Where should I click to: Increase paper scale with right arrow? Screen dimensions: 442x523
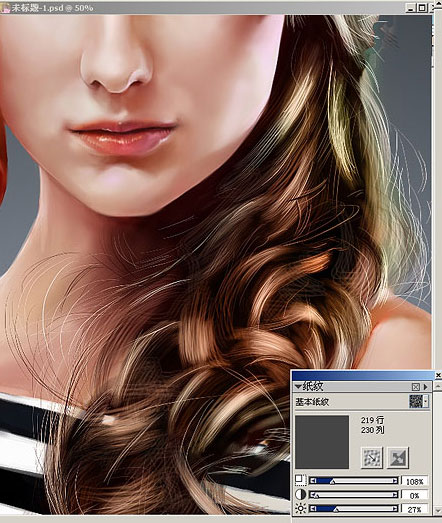[x=395, y=481]
